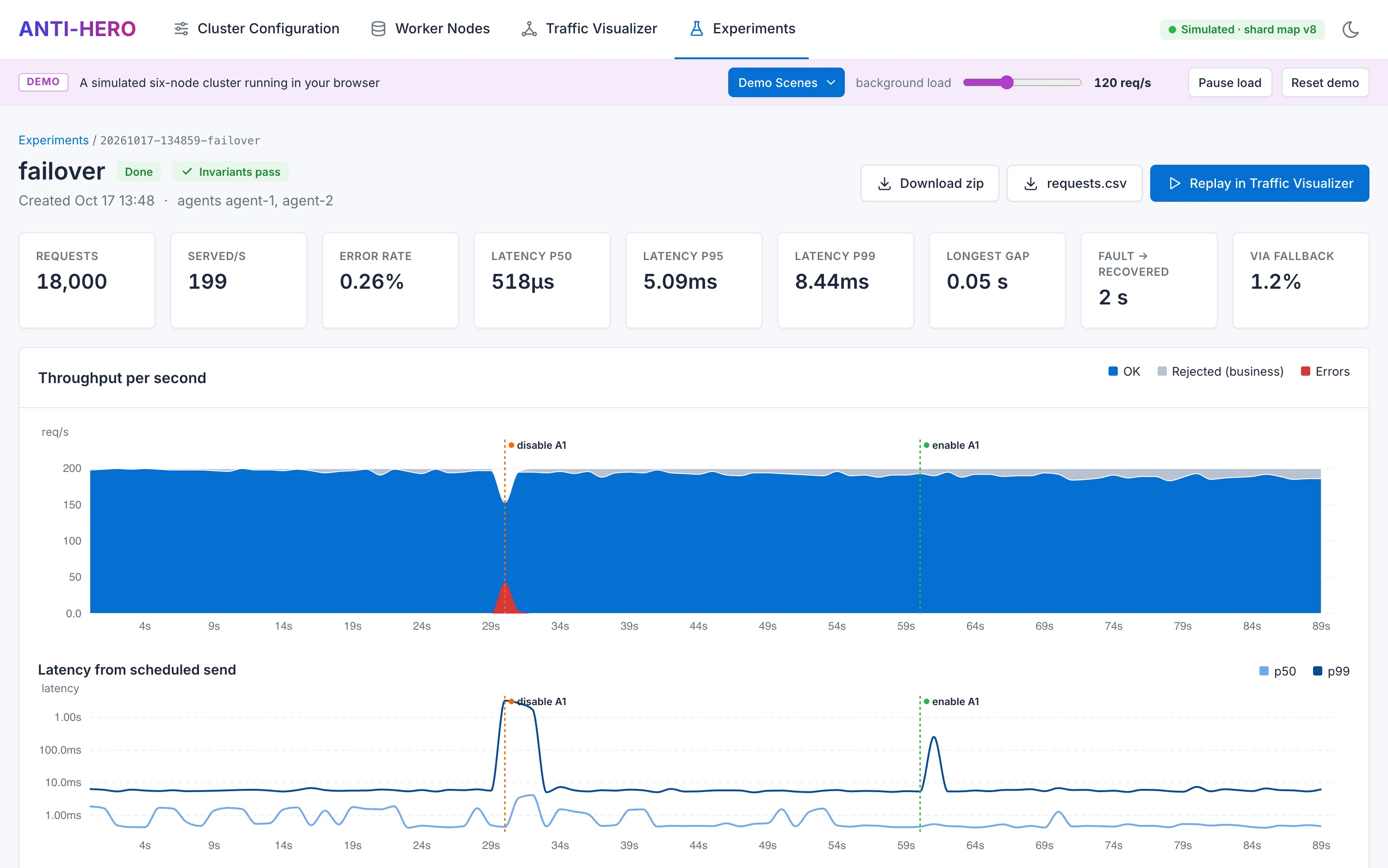1388x868 pixels.
Task: Toggle dark mode moon icon
Action: 1351,29
